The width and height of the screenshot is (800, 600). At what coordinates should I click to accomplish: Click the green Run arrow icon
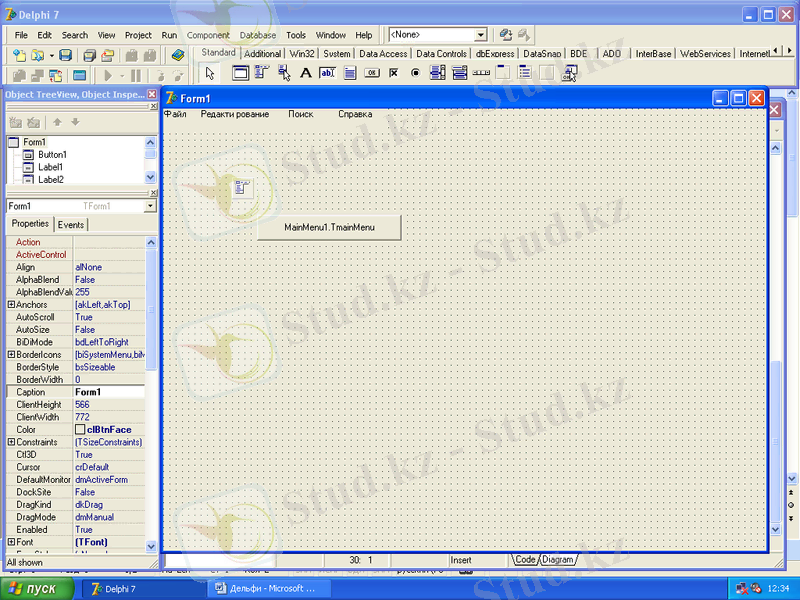(x=107, y=76)
